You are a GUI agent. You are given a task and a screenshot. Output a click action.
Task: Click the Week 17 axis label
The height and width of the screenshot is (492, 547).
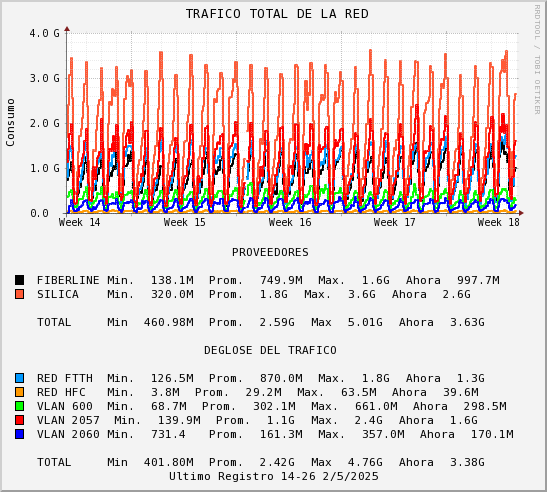click(x=395, y=222)
